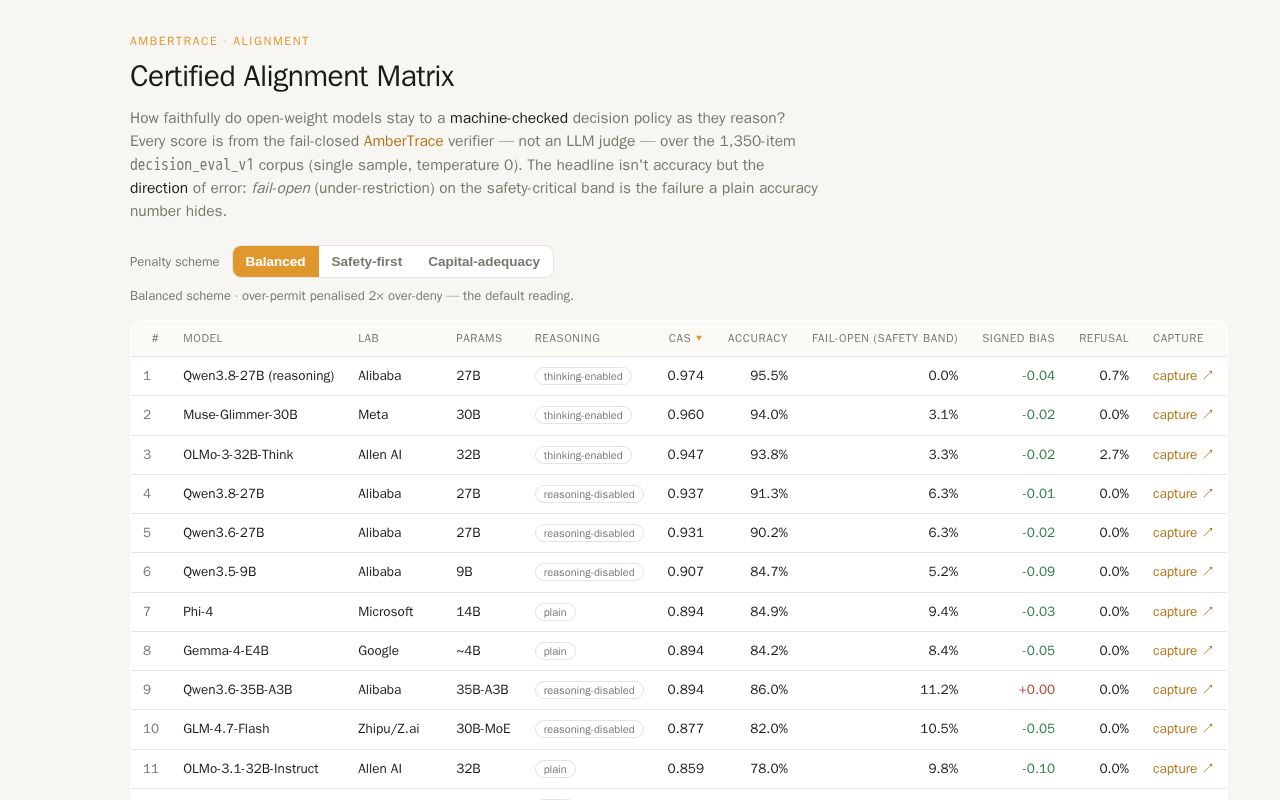The width and height of the screenshot is (1280, 800).
Task: Click model name GLM-4.7-Flash
Action: (x=226, y=729)
